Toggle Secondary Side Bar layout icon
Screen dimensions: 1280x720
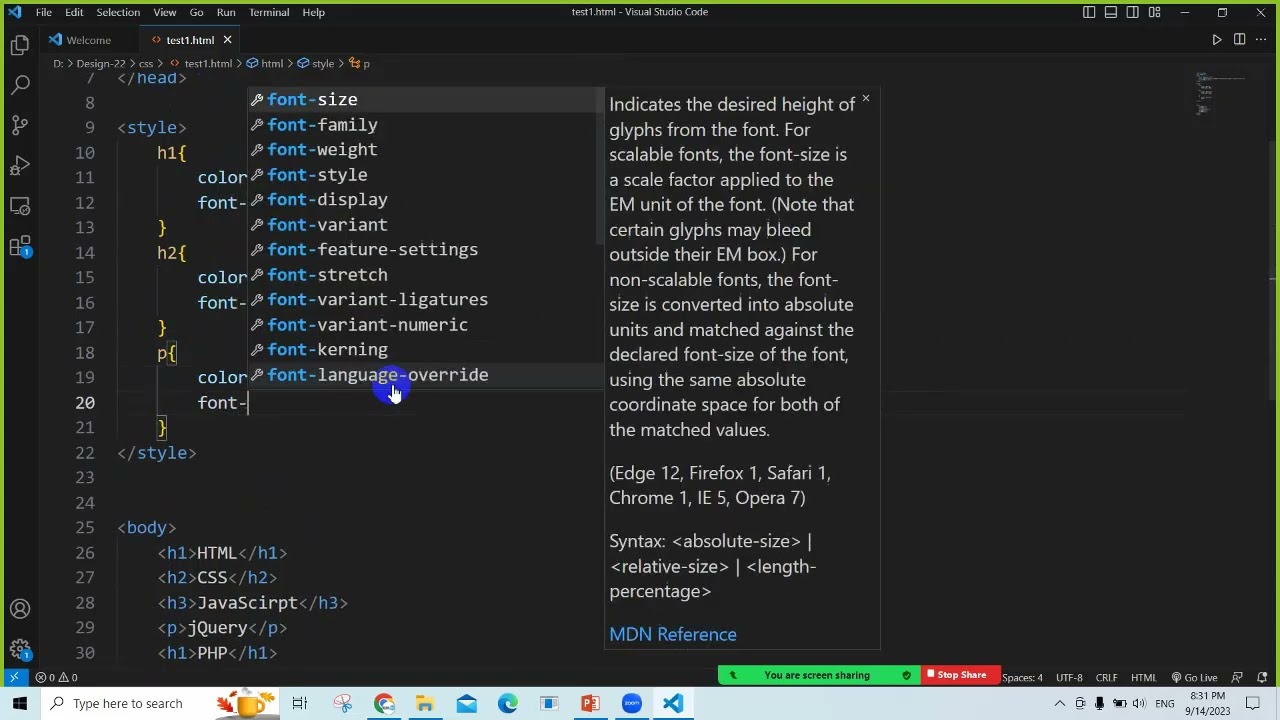click(x=1133, y=12)
